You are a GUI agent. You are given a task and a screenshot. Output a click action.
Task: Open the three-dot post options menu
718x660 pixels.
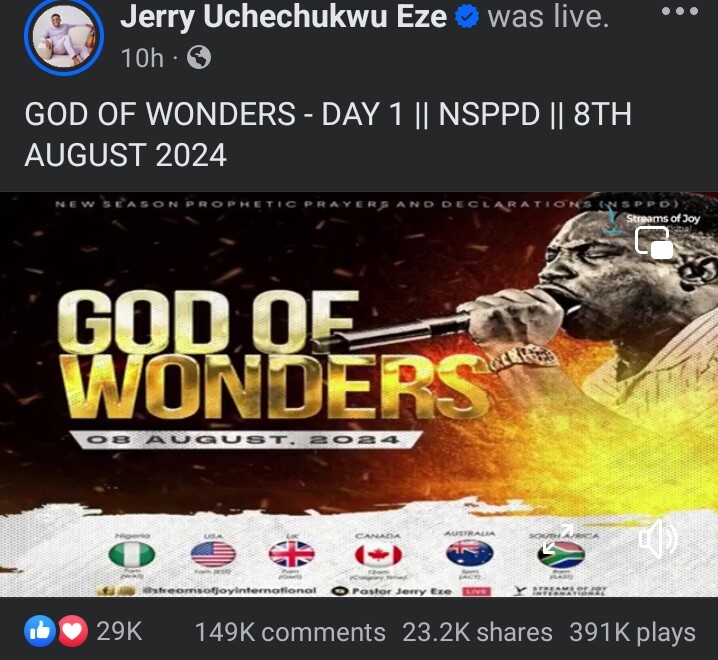680,12
